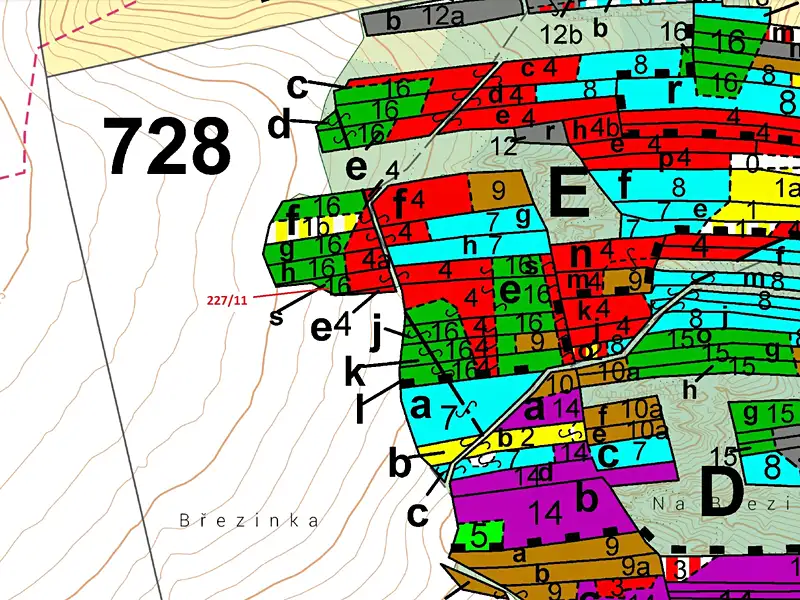Viewport: 800px width, 600px height.
Task: Select the "Březinka" place name label
Action: 249,520
